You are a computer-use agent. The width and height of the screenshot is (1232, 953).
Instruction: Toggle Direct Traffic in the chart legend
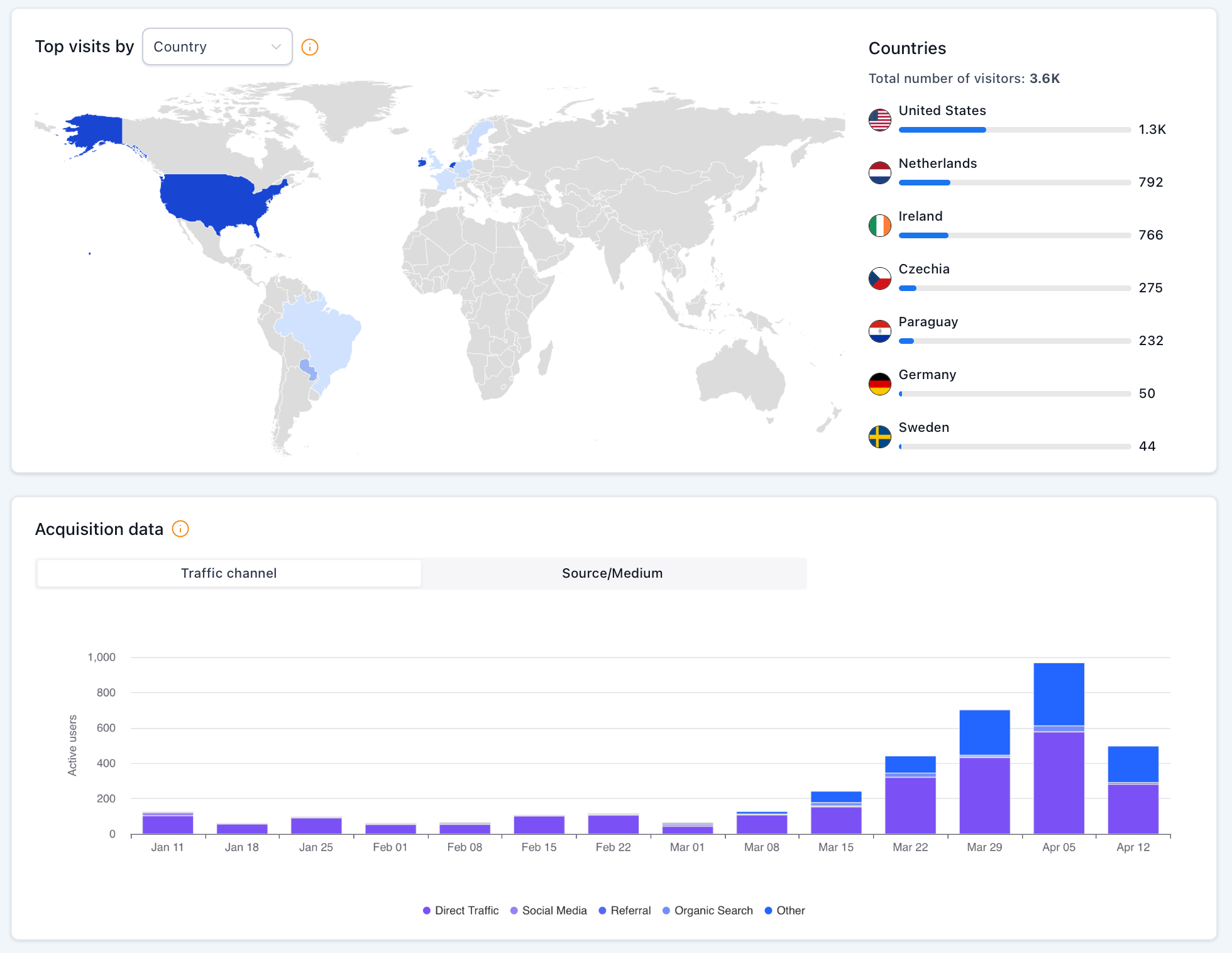pyautogui.click(x=461, y=910)
